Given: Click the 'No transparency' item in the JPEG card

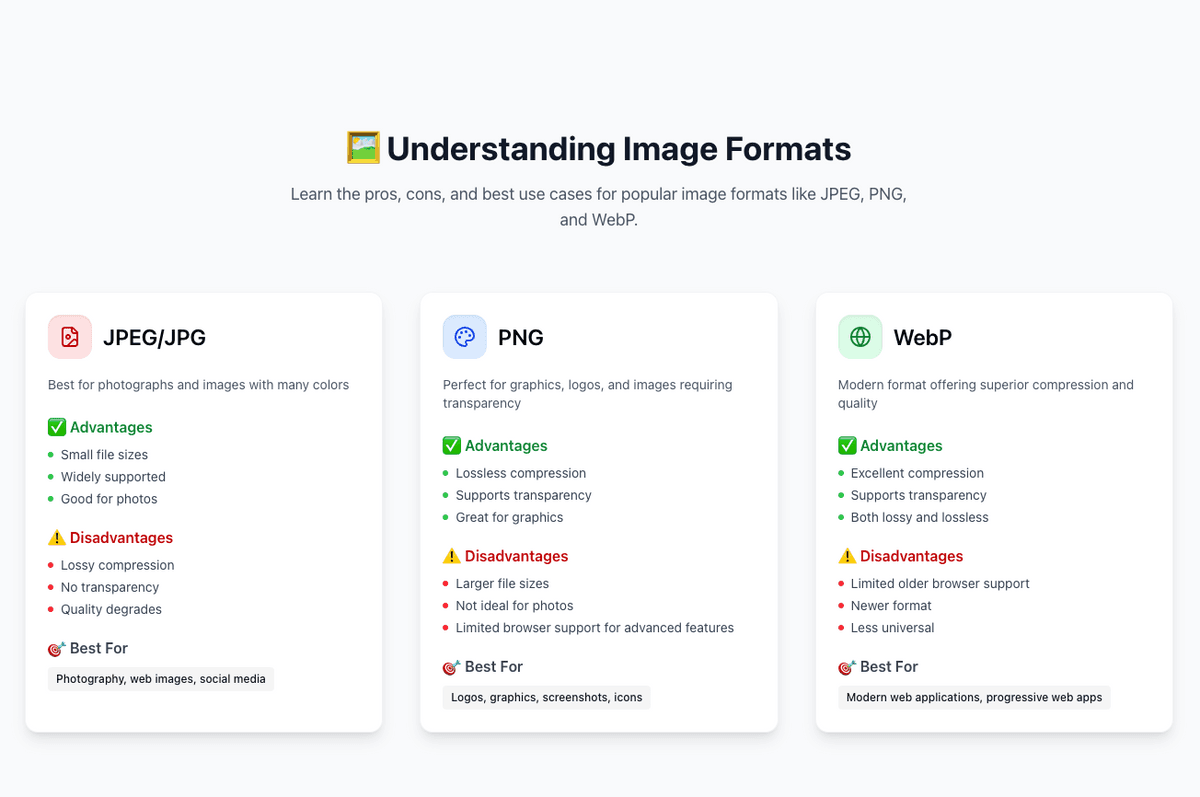Looking at the screenshot, I should pyautogui.click(x=110, y=587).
